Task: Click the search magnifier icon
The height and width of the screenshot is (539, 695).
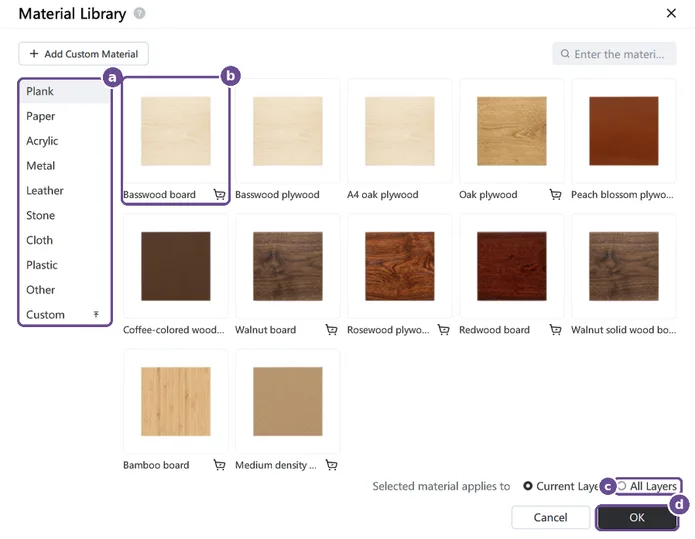Action: (x=565, y=54)
